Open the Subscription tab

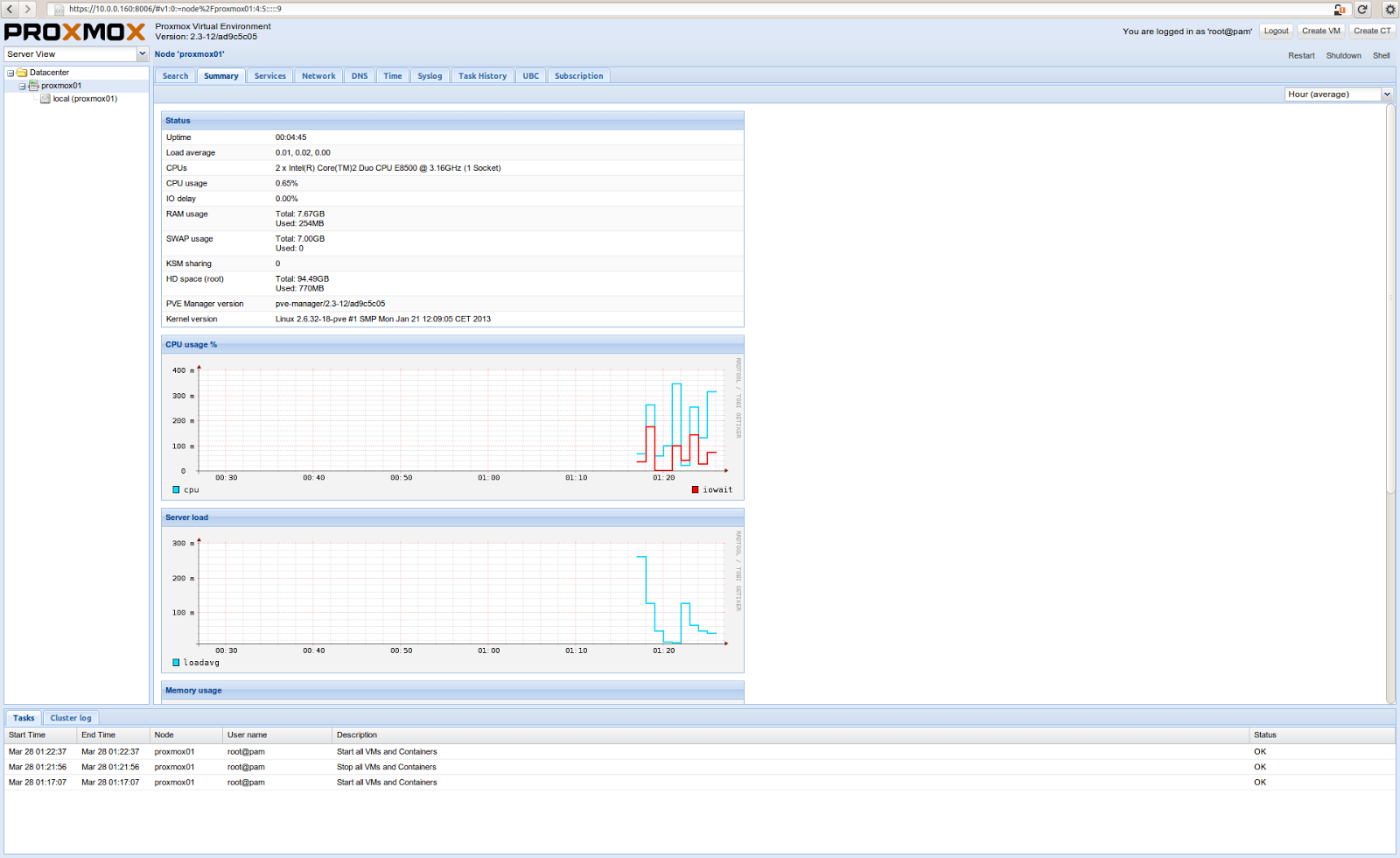(579, 76)
